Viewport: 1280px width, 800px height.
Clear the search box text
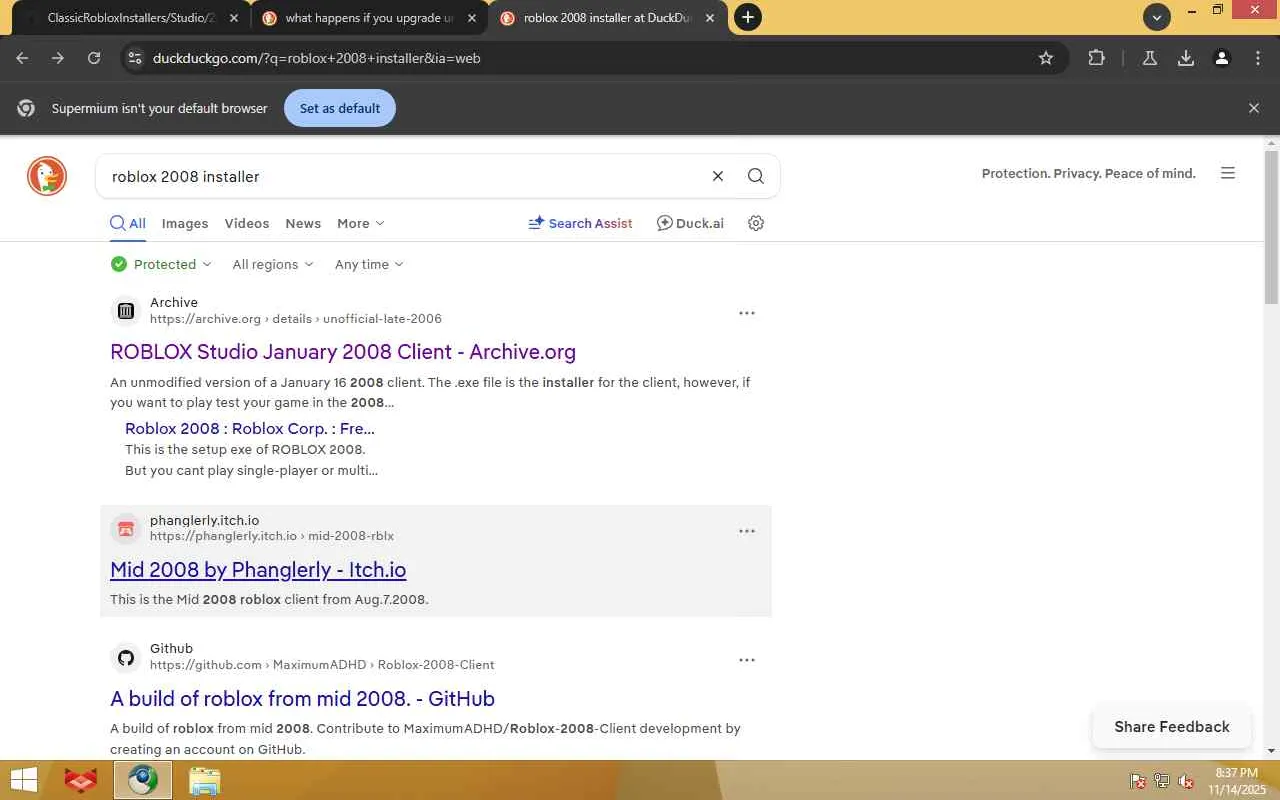click(x=717, y=176)
